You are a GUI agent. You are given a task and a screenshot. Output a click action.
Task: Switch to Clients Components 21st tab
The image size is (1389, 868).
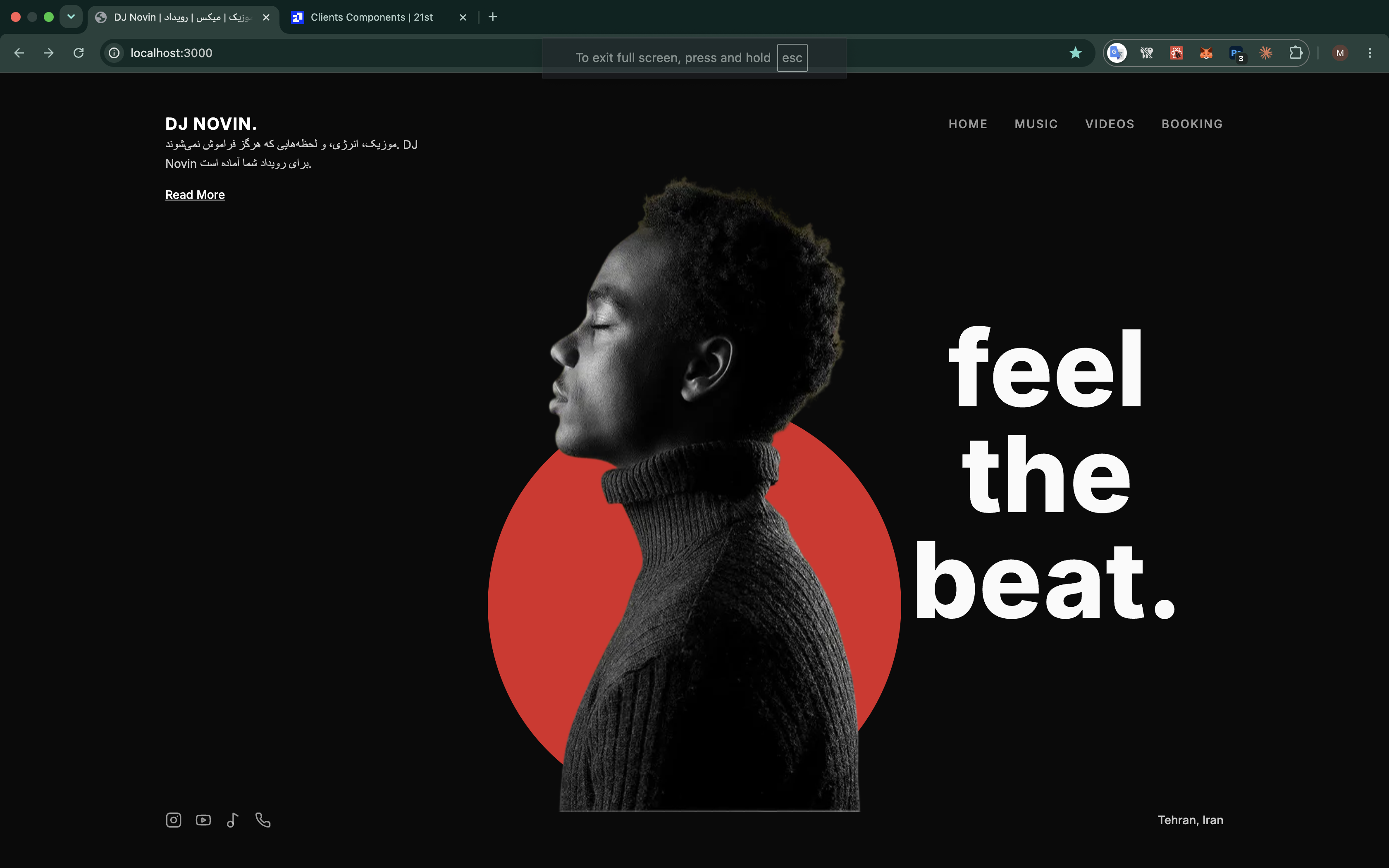372,17
